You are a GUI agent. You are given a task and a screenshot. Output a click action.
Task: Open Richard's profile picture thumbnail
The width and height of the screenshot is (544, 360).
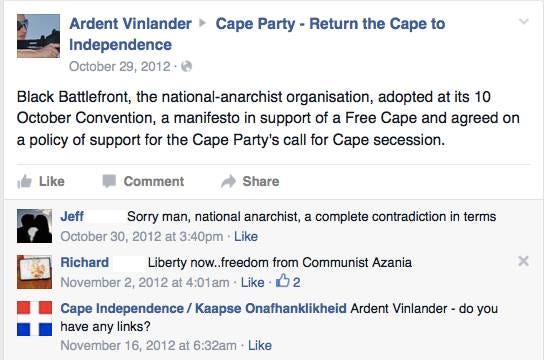34,272
